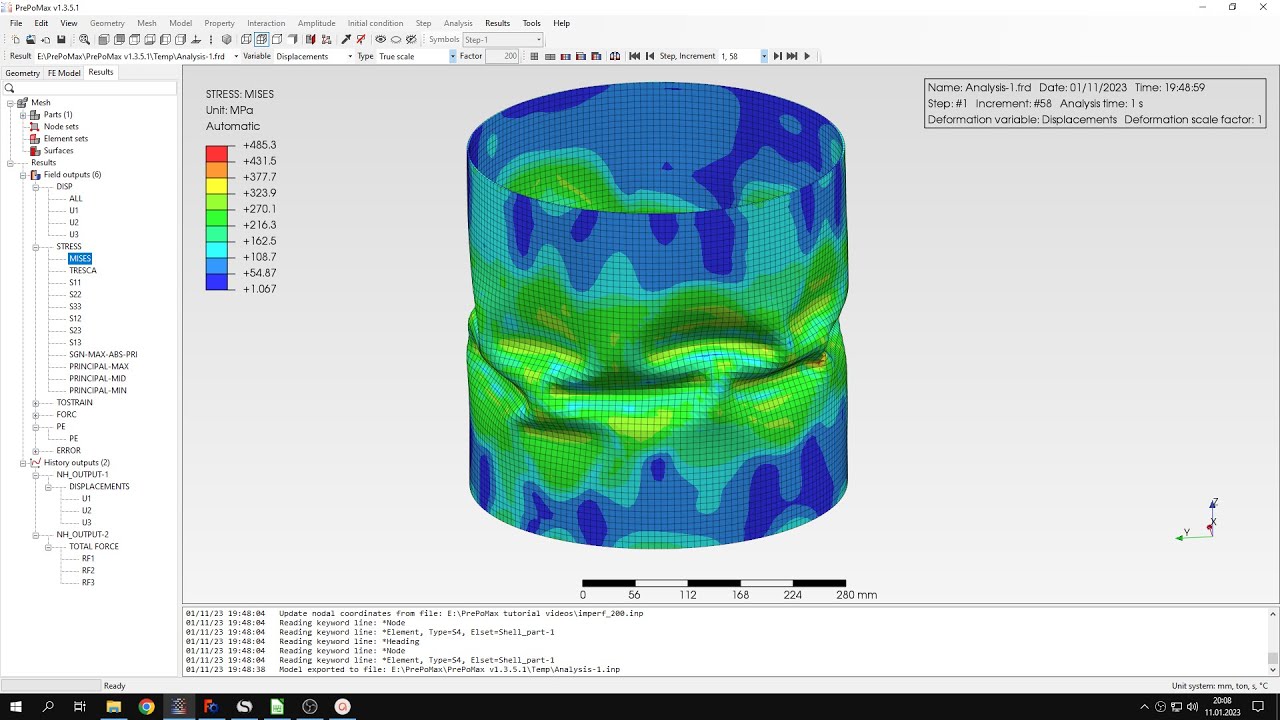Show element edges with wireframe cube icon

pyautogui.click(x=262, y=40)
